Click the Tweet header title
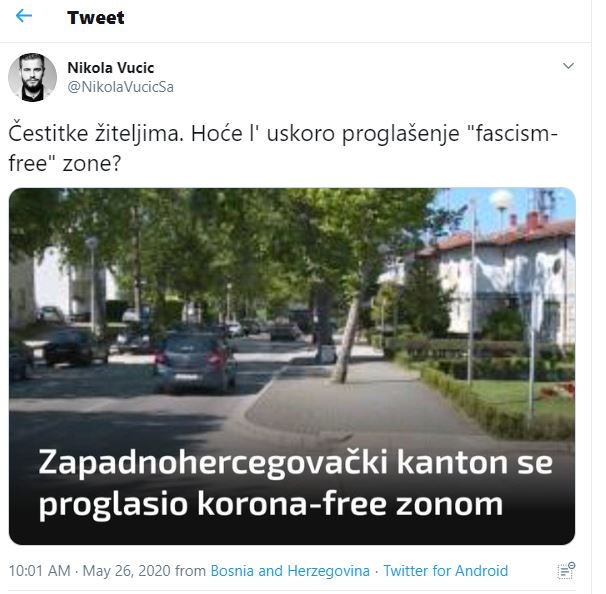Screen dimensions: 606x594 click(96, 17)
